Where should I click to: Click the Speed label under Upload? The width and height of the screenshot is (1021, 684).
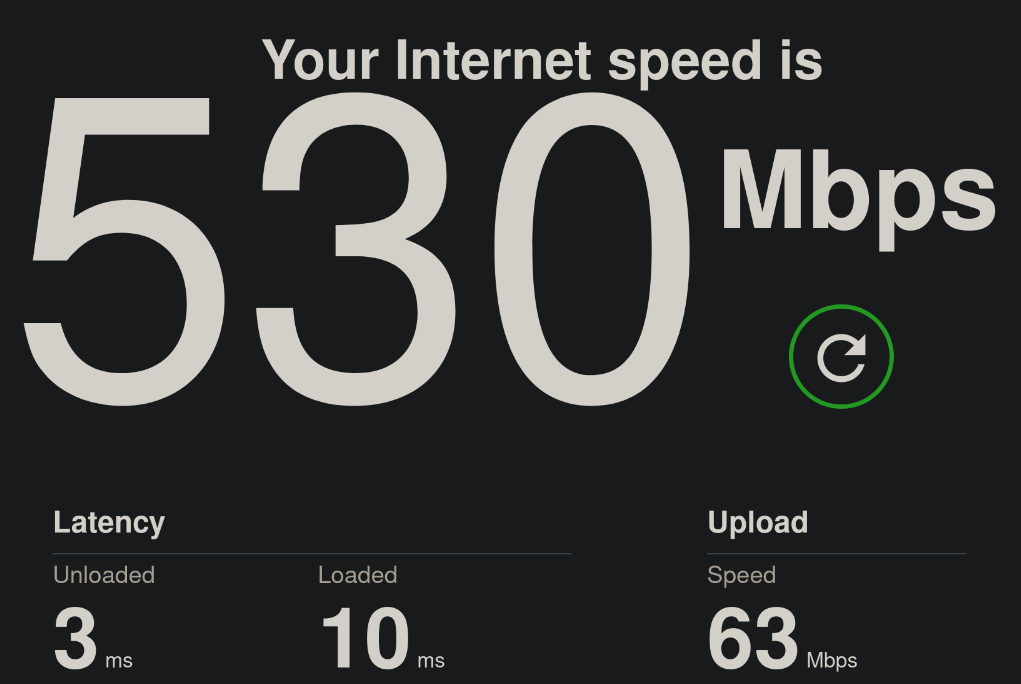(742, 575)
